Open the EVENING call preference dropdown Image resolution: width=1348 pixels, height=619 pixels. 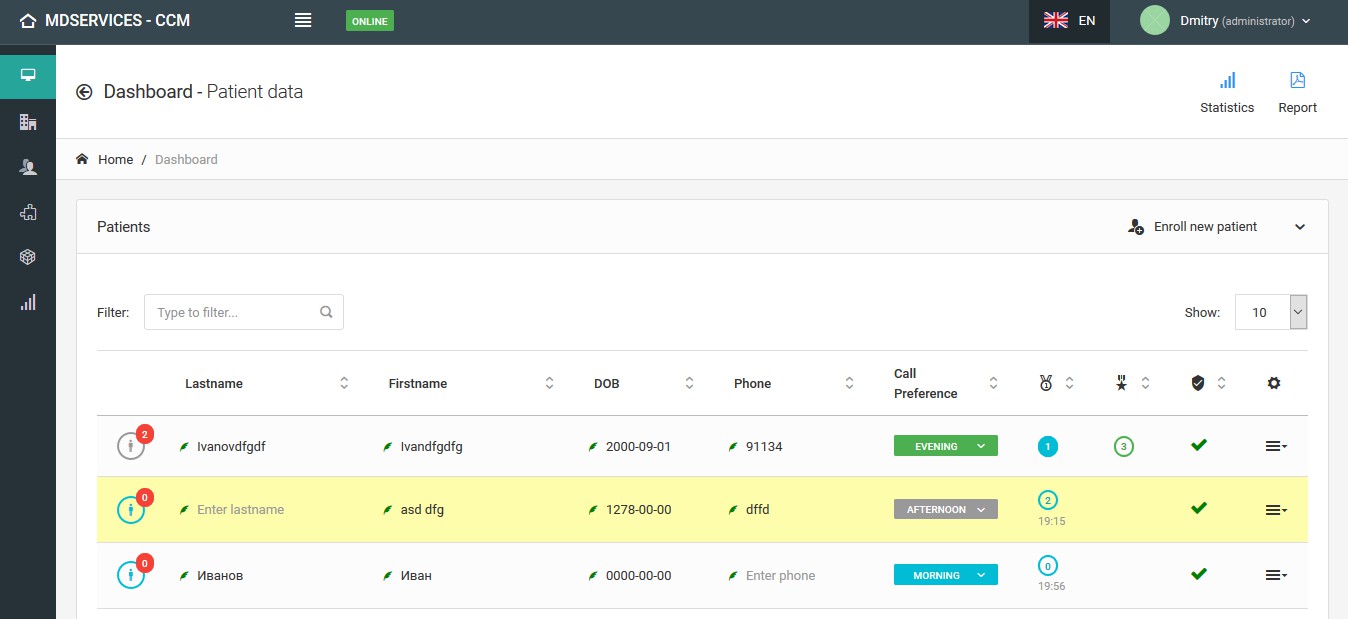946,446
